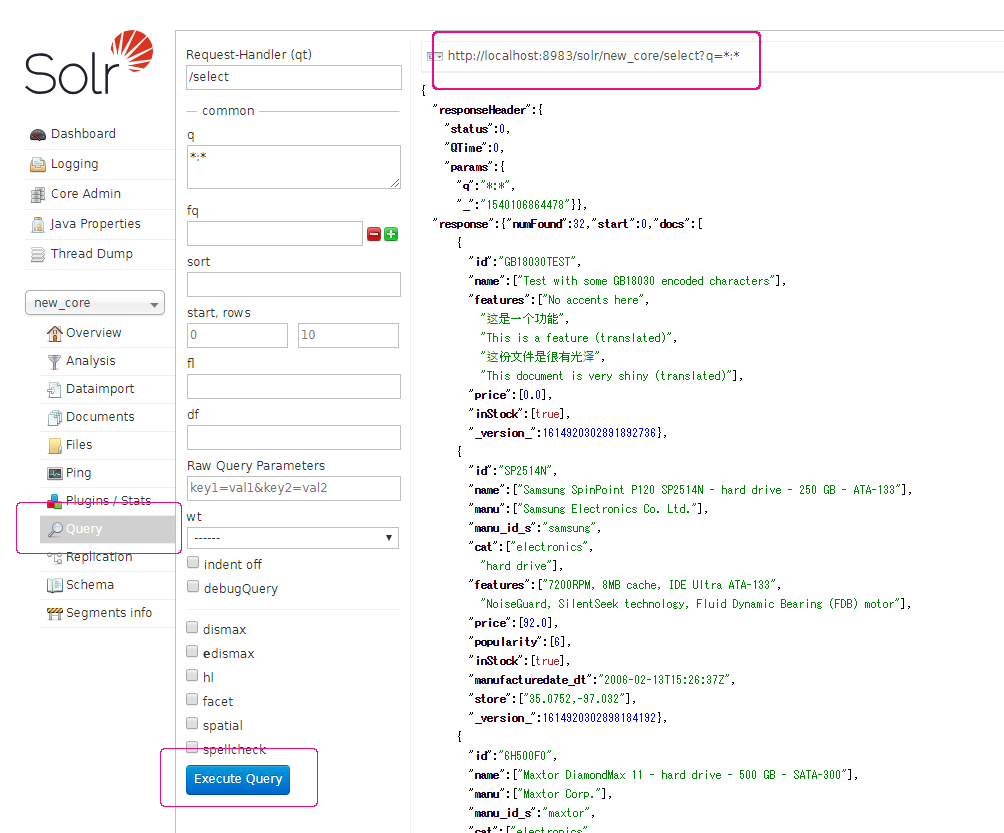Enable the debugQuery checkbox

[193, 586]
